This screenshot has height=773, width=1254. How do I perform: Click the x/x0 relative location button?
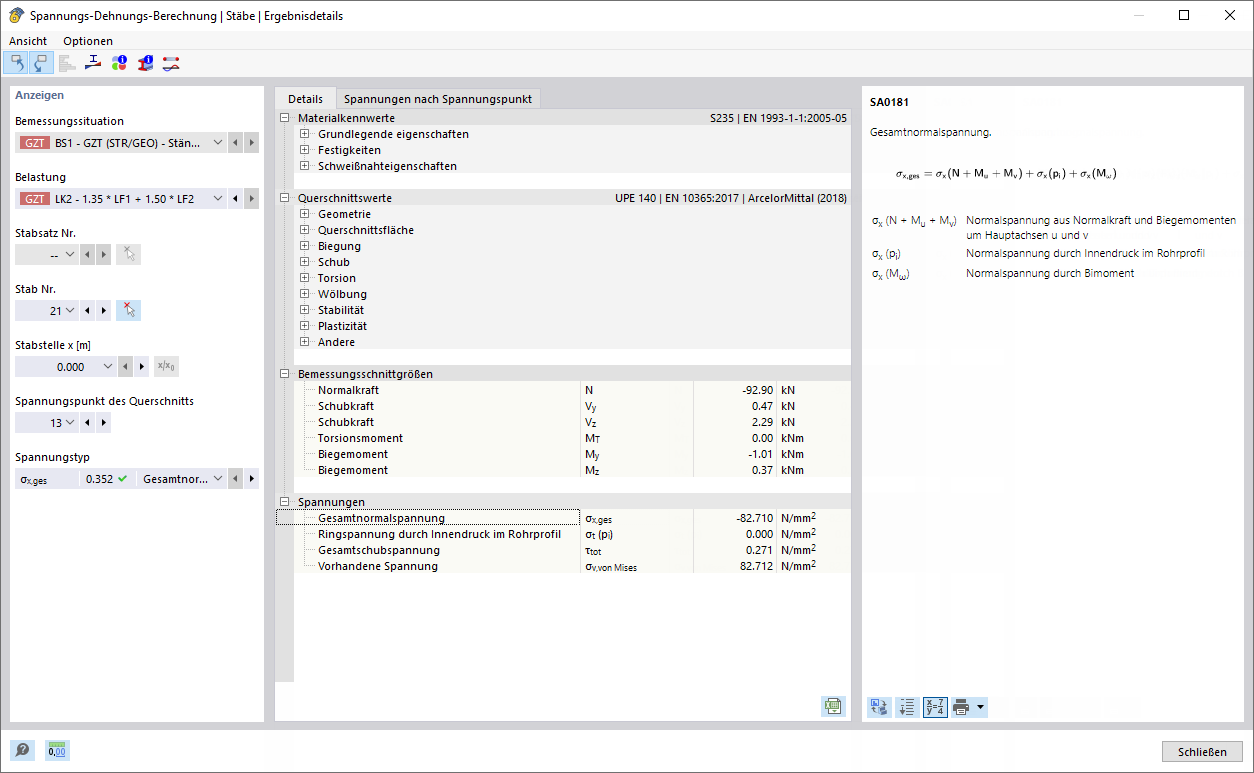pyautogui.click(x=167, y=366)
